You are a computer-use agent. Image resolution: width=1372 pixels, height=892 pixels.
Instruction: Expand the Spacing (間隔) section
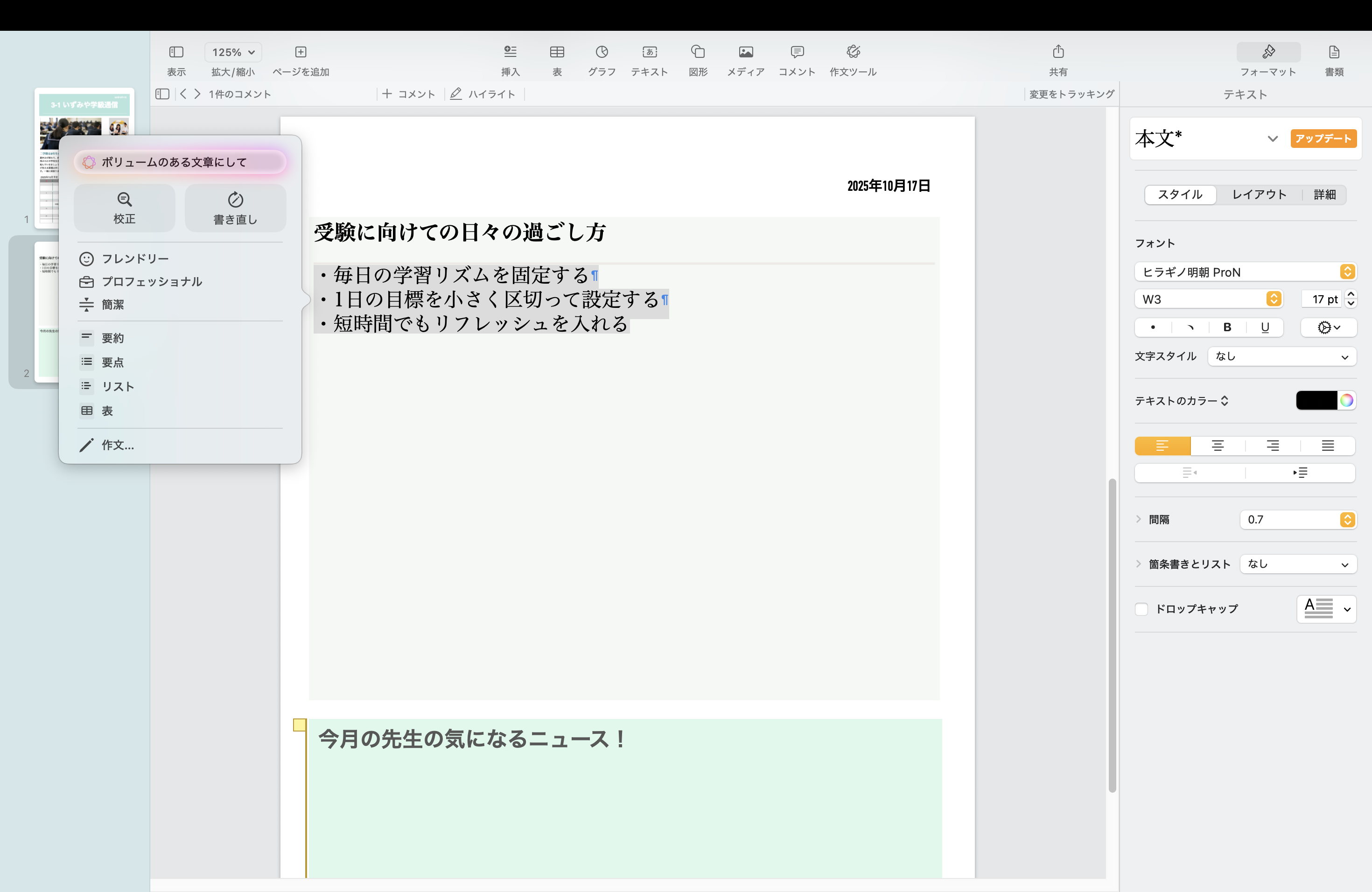[x=1139, y=519]
